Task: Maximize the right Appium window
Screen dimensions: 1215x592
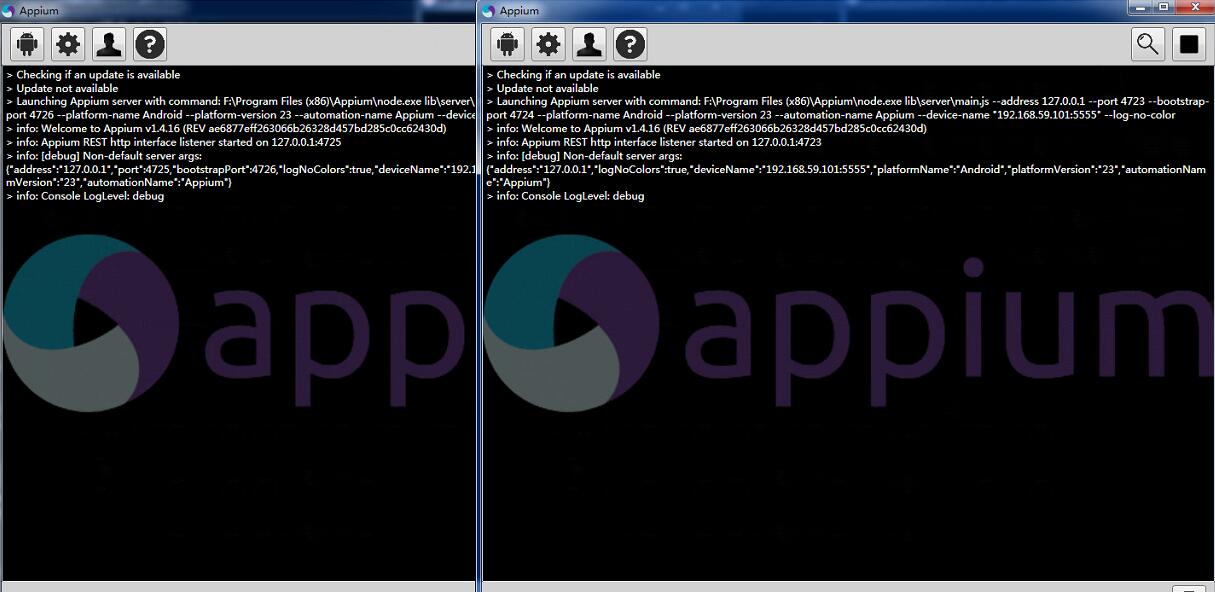Action: click(x=1163, y=7)
